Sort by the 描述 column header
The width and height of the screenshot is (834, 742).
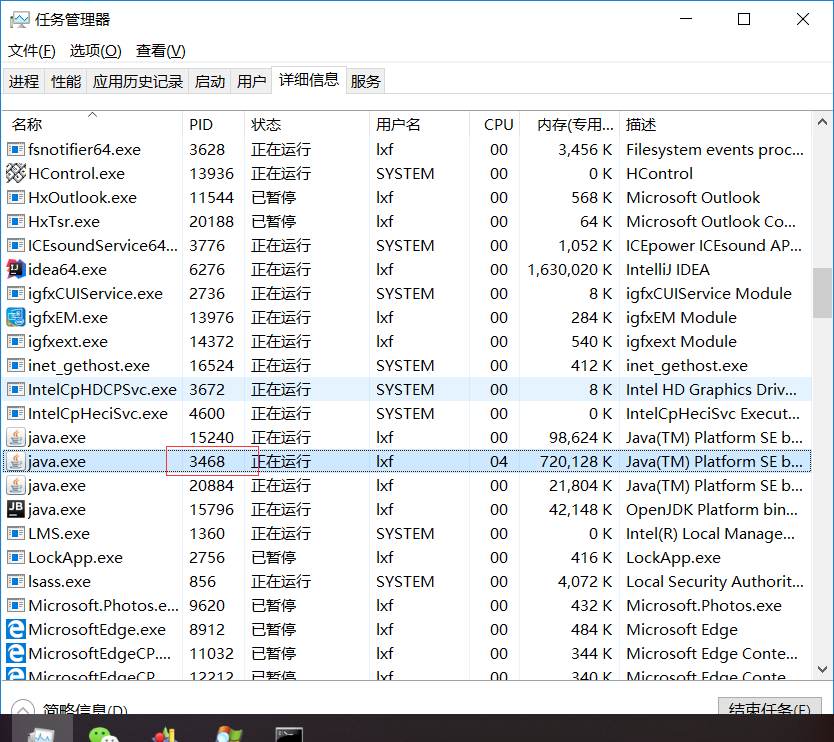tap(715, 124)
